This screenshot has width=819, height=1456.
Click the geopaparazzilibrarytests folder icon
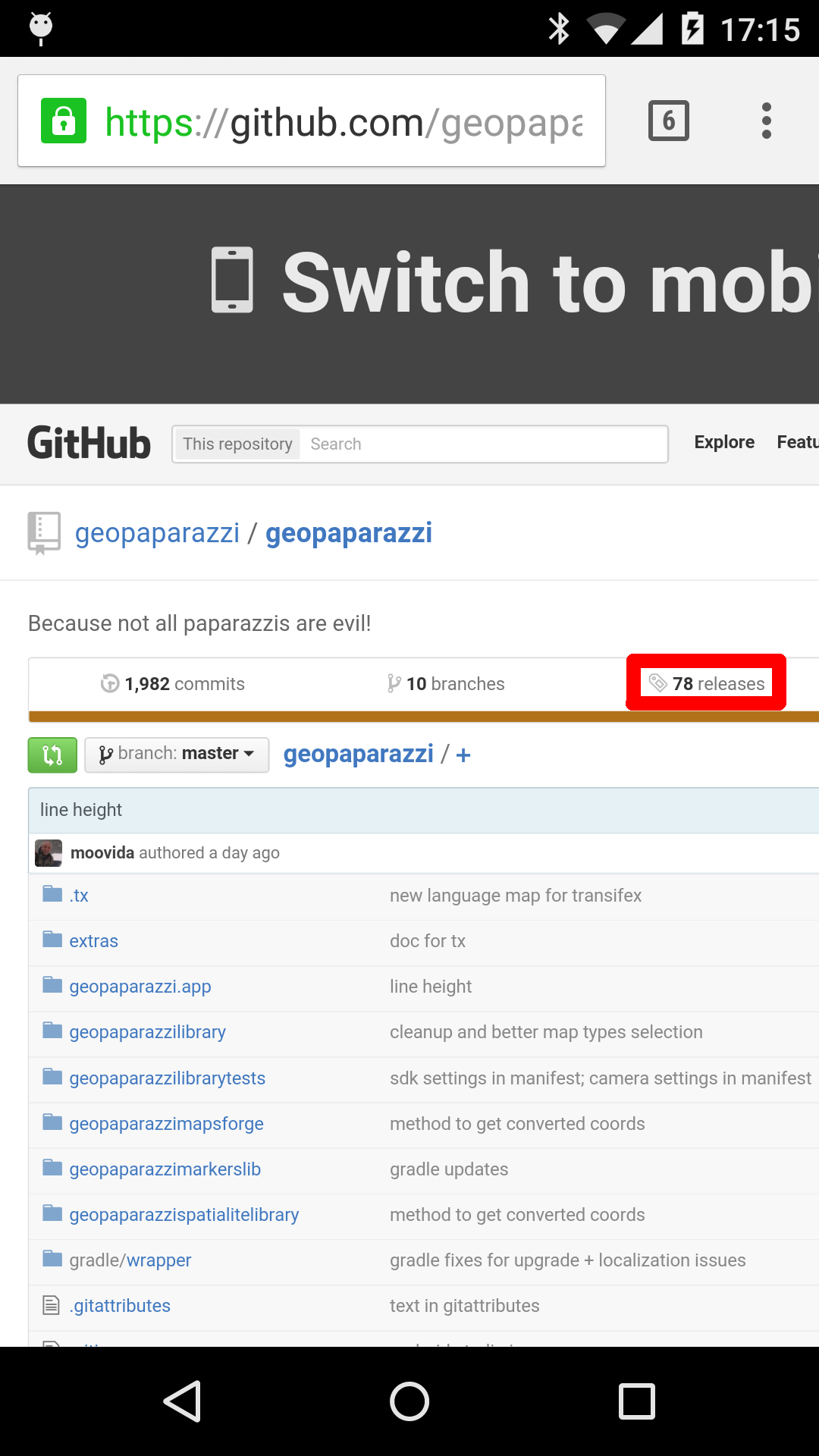click(52, 1077)
